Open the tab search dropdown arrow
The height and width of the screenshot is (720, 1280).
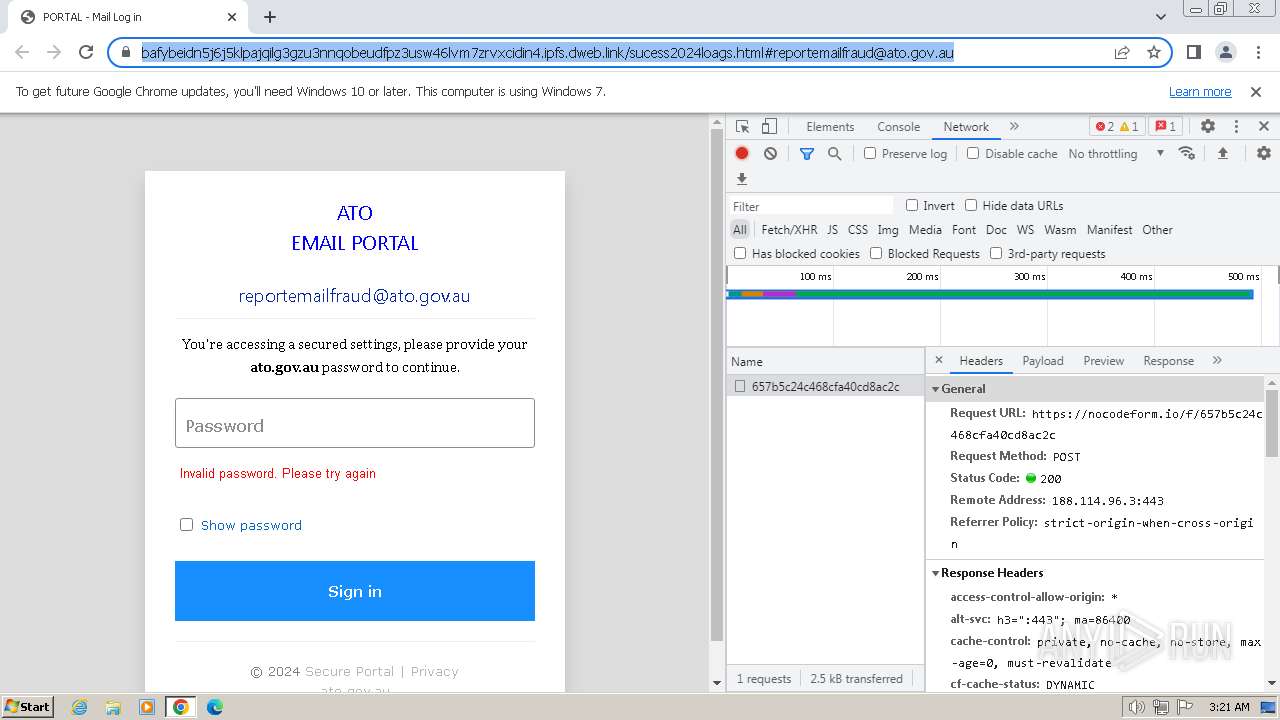1161,17
